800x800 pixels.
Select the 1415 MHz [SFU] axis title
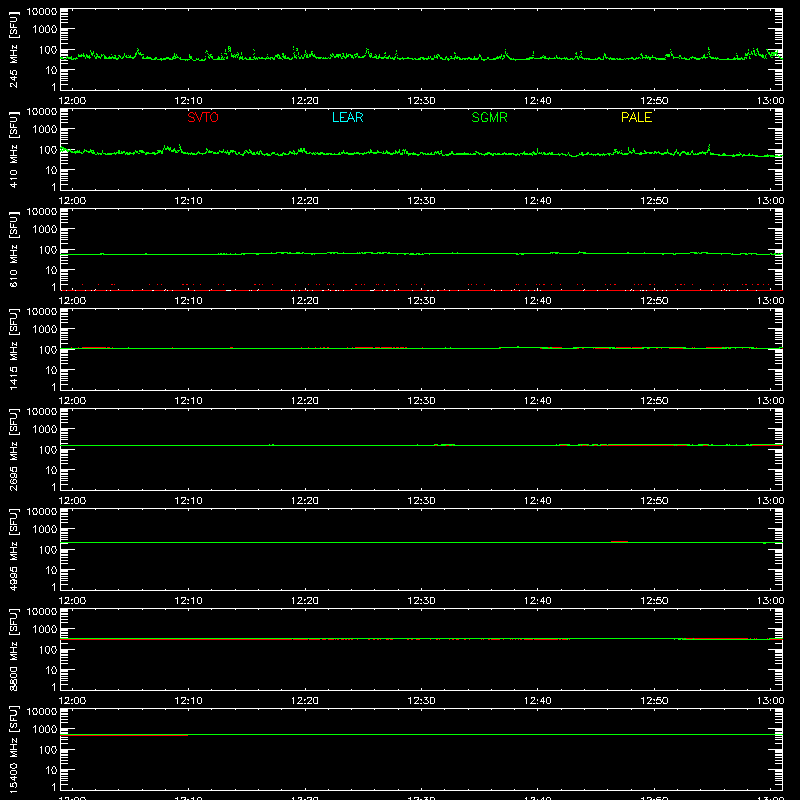click(14, 349)
